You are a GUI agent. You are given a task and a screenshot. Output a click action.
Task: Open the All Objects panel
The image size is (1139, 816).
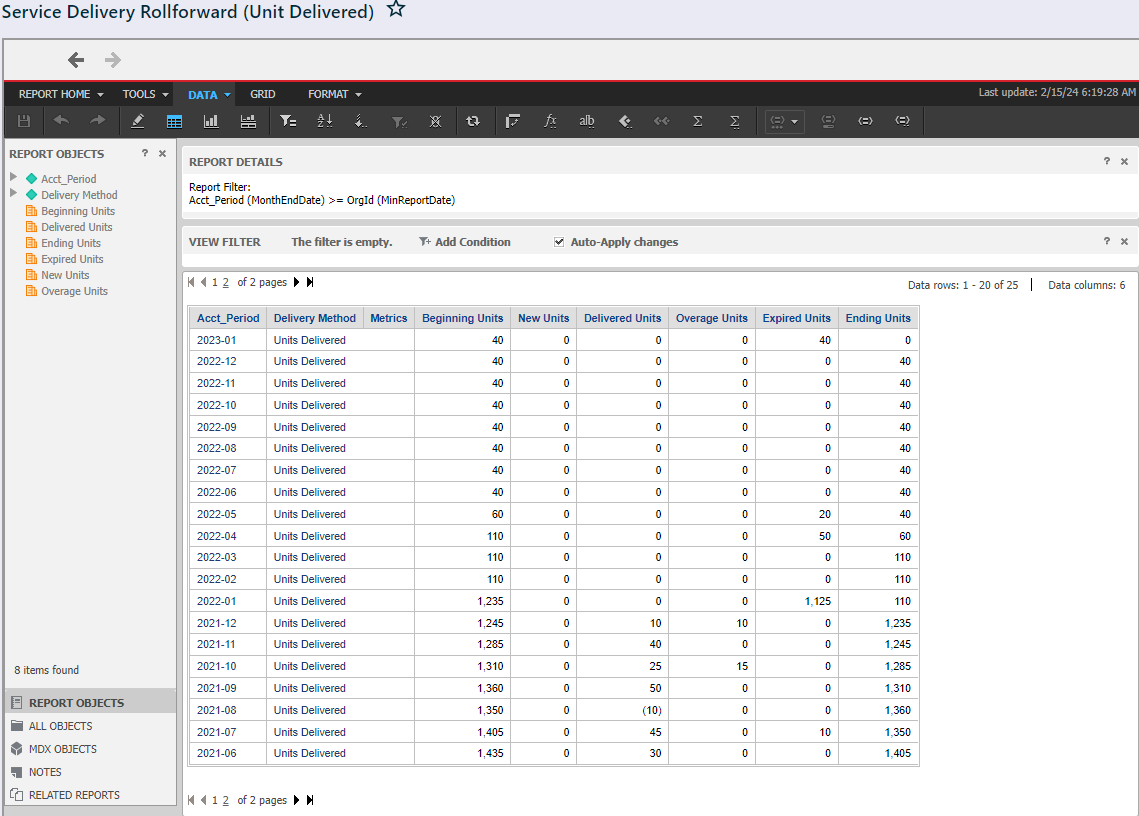pos(60,726)
